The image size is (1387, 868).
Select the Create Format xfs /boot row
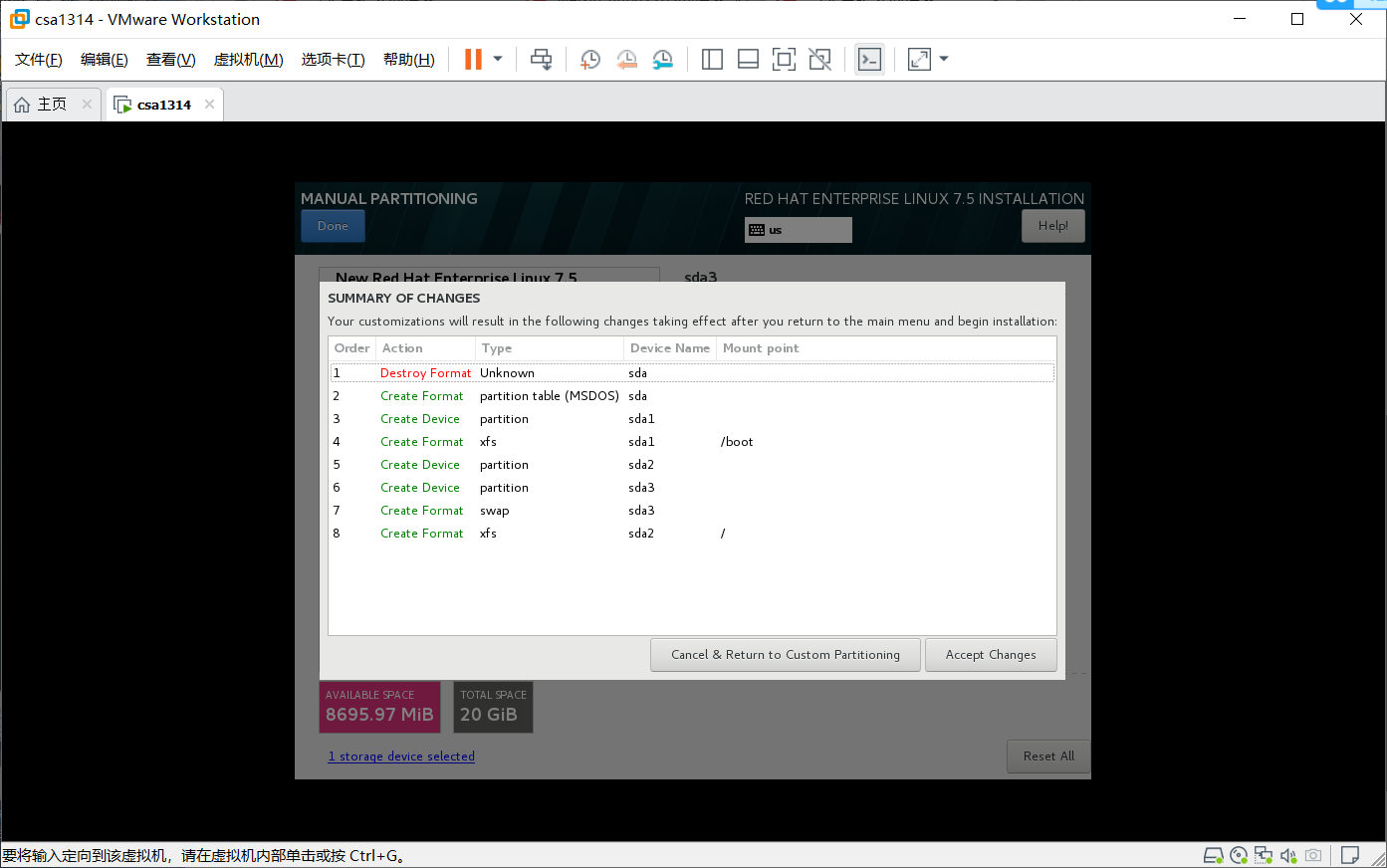tap(692, 442)
